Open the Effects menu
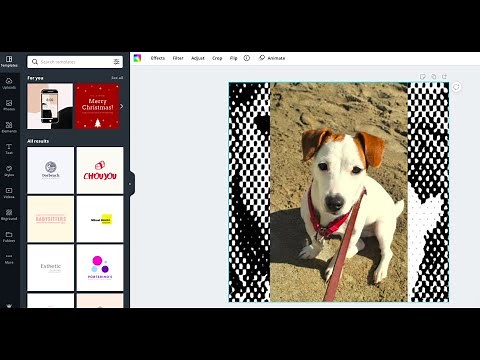This screenshot has height=360, width=480. [x=158, y=58]
